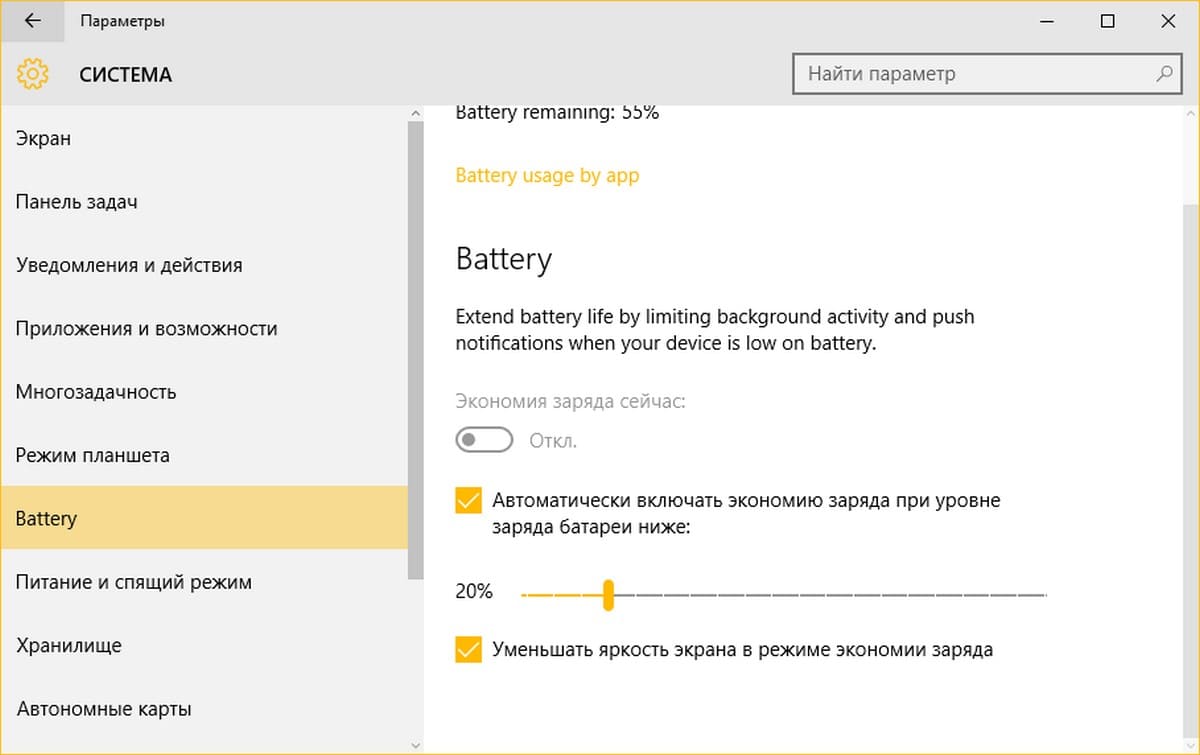Click the search magnifier icon
Screen dimensions: 1200x755
tap(1163, 74)
